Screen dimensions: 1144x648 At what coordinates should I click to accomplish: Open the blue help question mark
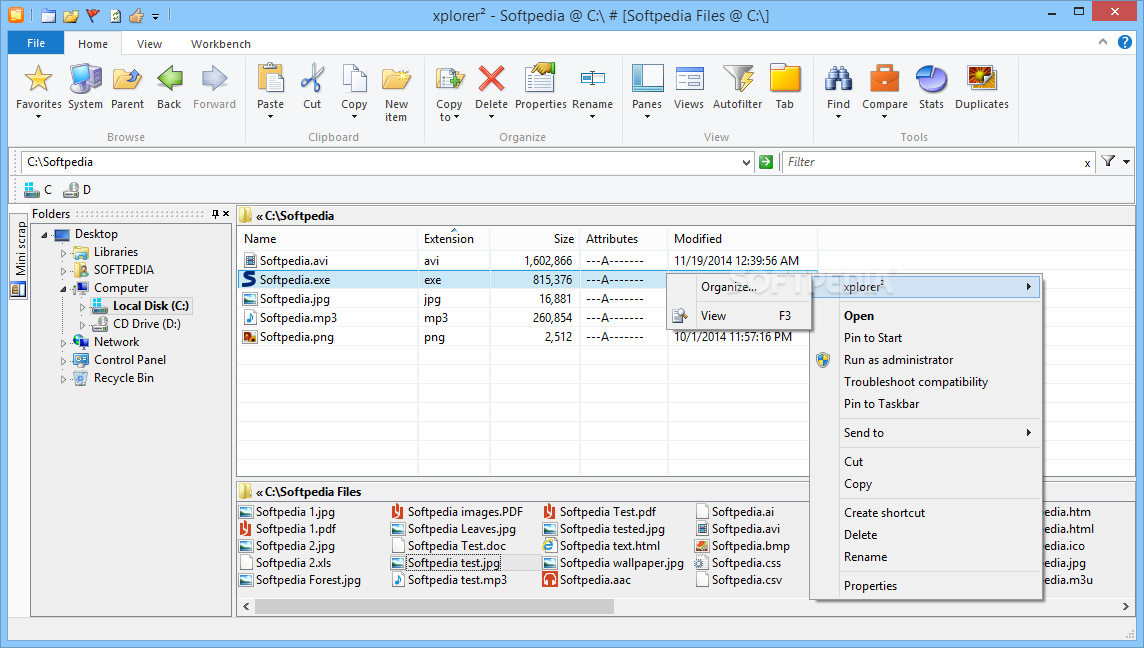(1125, 42)
